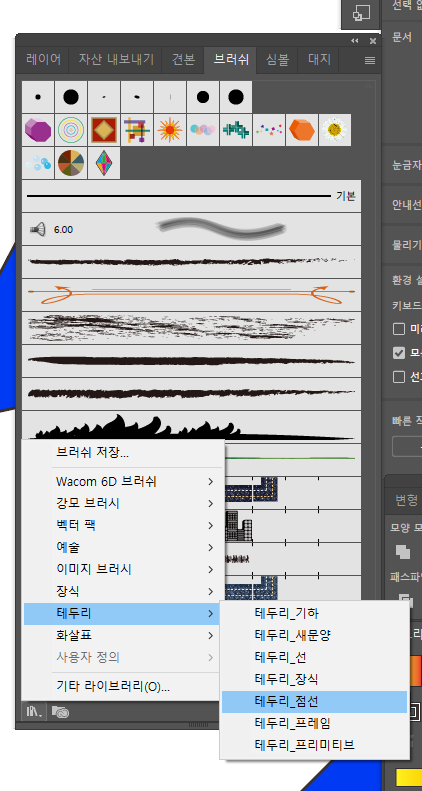Switch to the 심볼 tab
The width and height of the screenshot is (422, 791).
[x=277, y=60]
